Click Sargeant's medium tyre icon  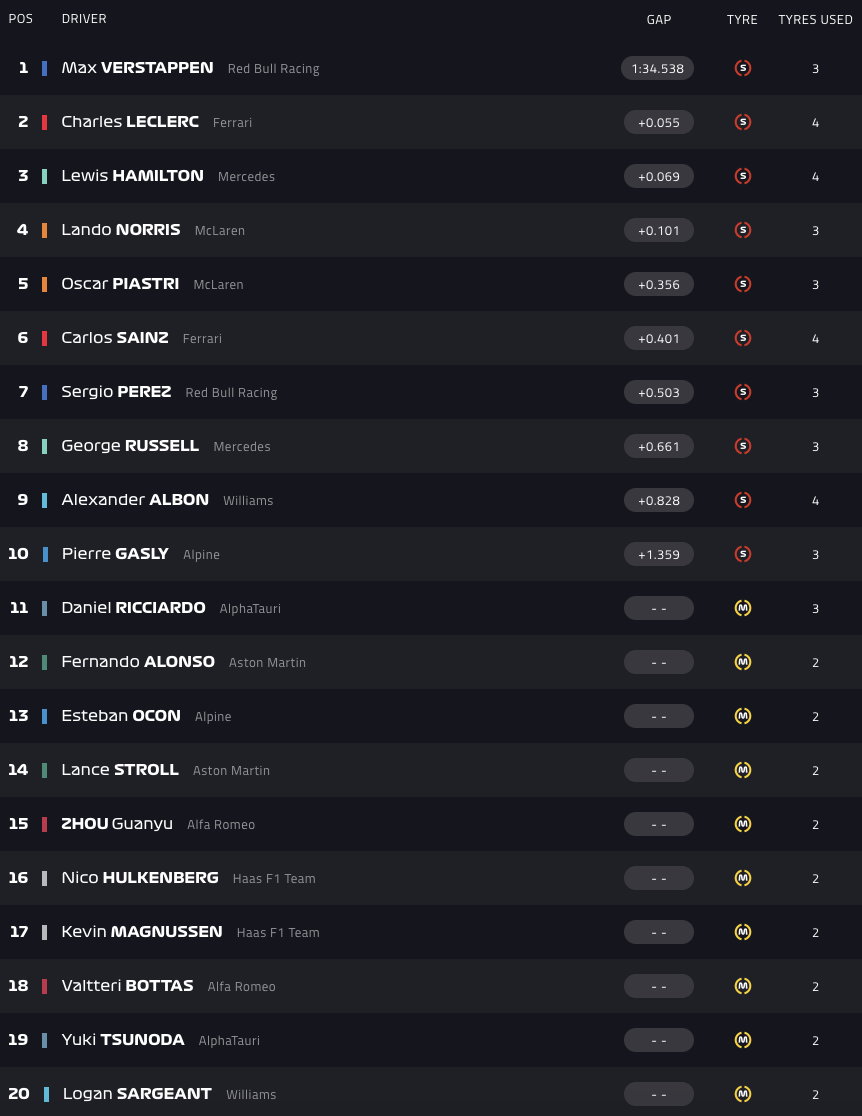tap(742, 1094)
